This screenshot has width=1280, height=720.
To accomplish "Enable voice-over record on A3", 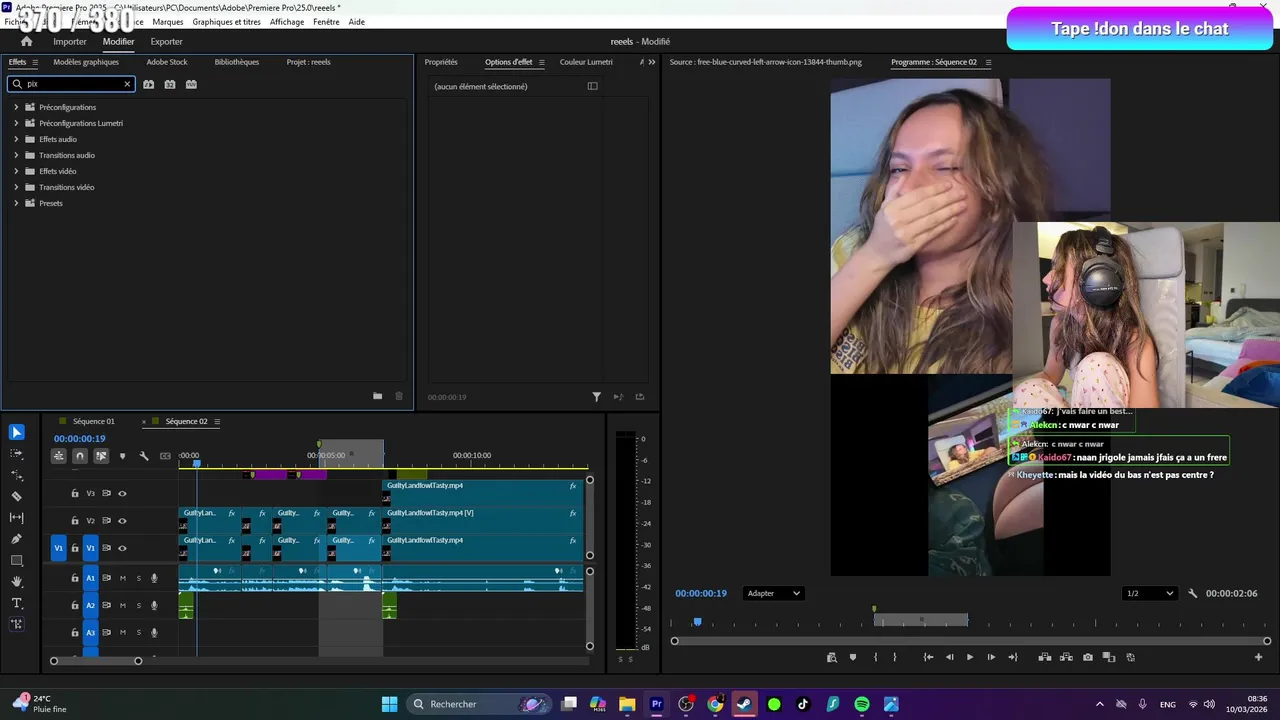I will point(154,632).
